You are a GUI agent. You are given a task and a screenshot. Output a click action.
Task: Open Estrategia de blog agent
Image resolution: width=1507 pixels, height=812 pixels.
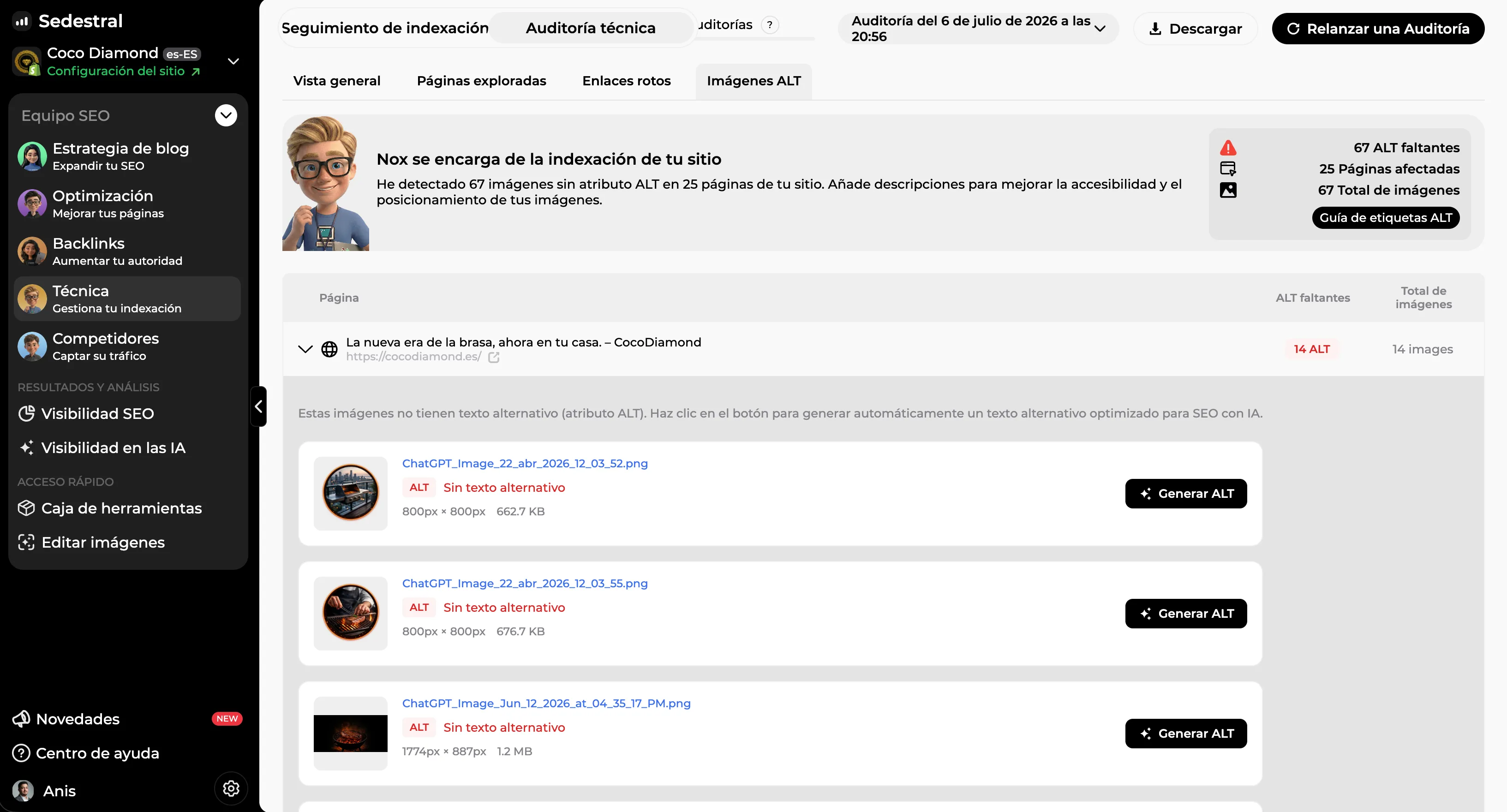point(127,156)
